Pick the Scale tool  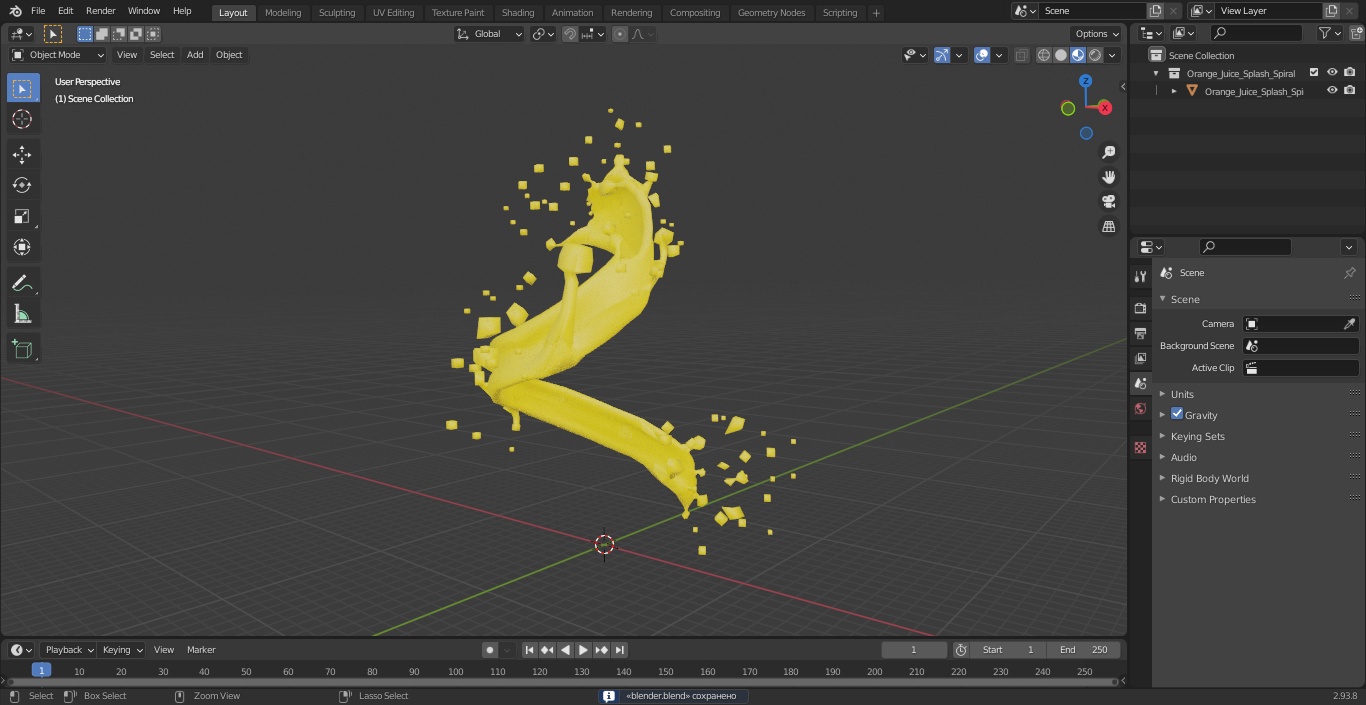point(22,216)
